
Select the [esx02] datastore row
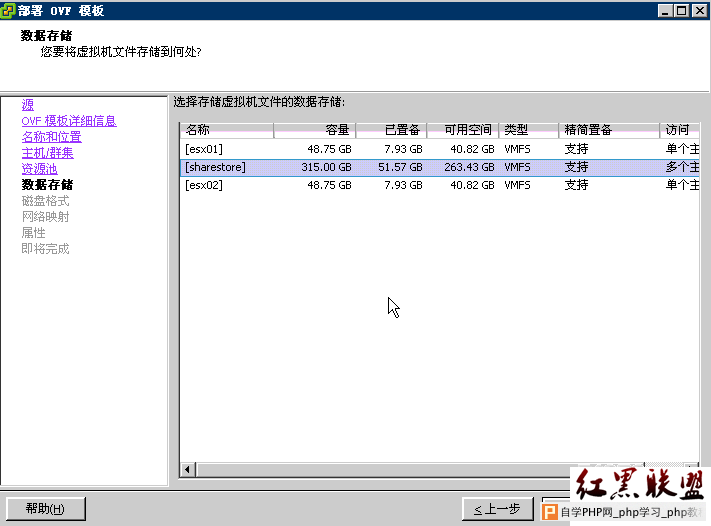[439, 185]
